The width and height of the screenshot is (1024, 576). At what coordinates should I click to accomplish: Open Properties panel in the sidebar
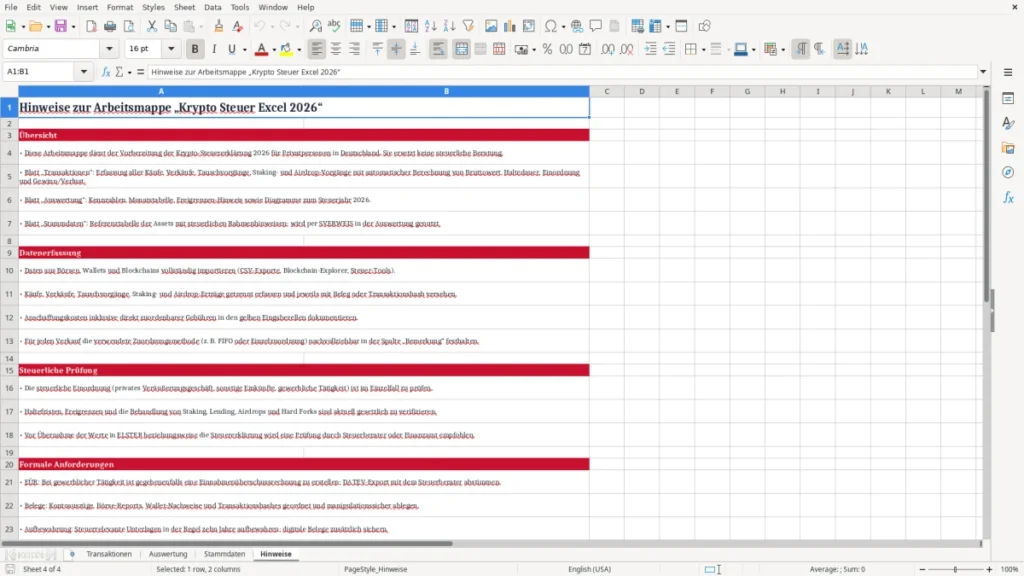point(1008,98)
